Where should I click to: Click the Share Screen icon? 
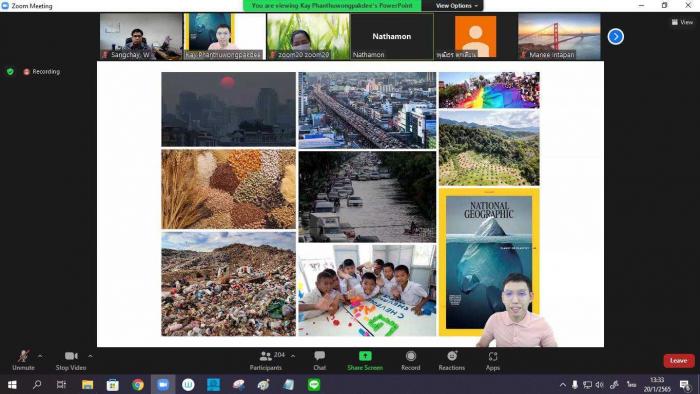(365, 356)
